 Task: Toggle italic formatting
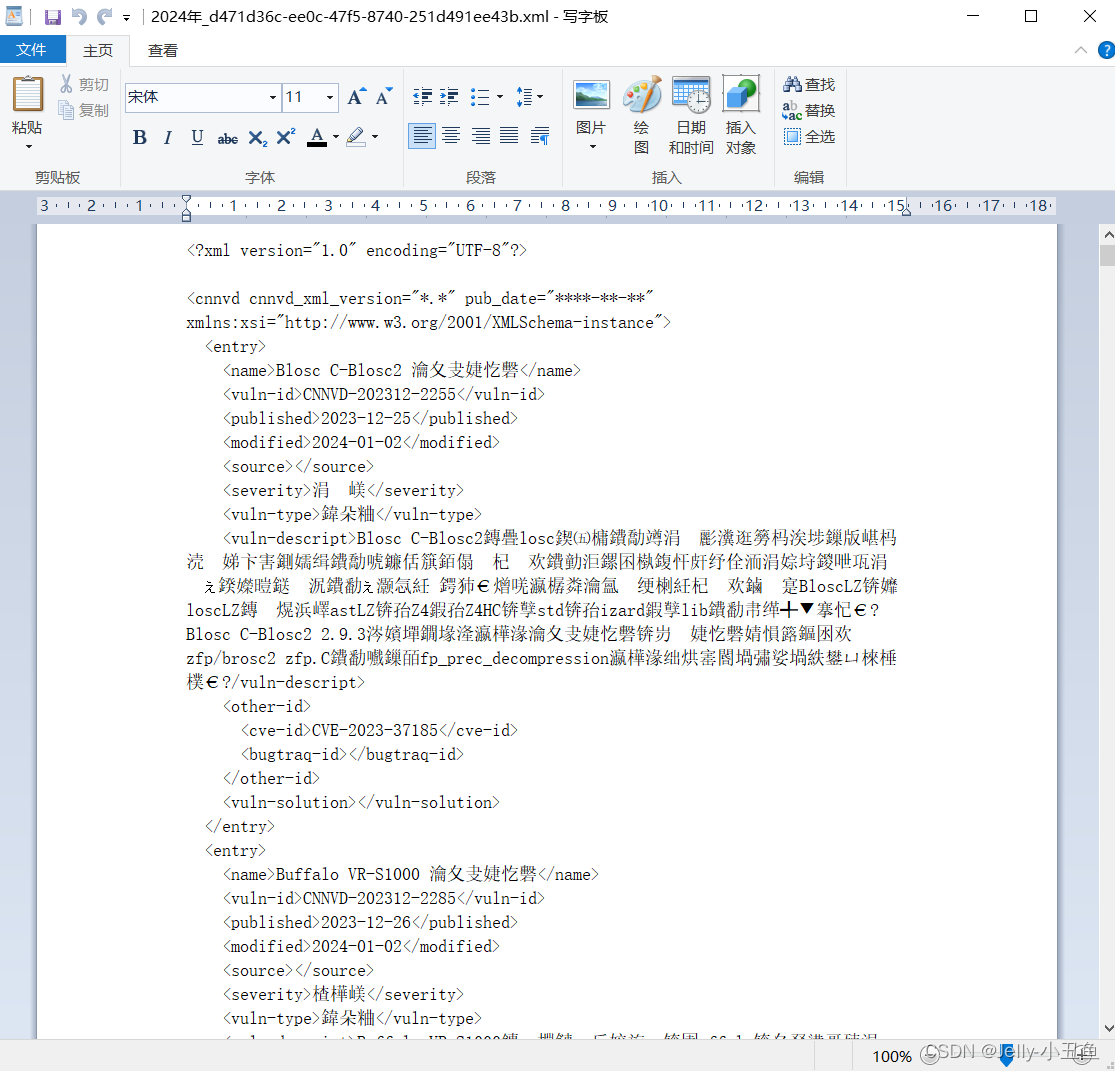pos(168,137)
